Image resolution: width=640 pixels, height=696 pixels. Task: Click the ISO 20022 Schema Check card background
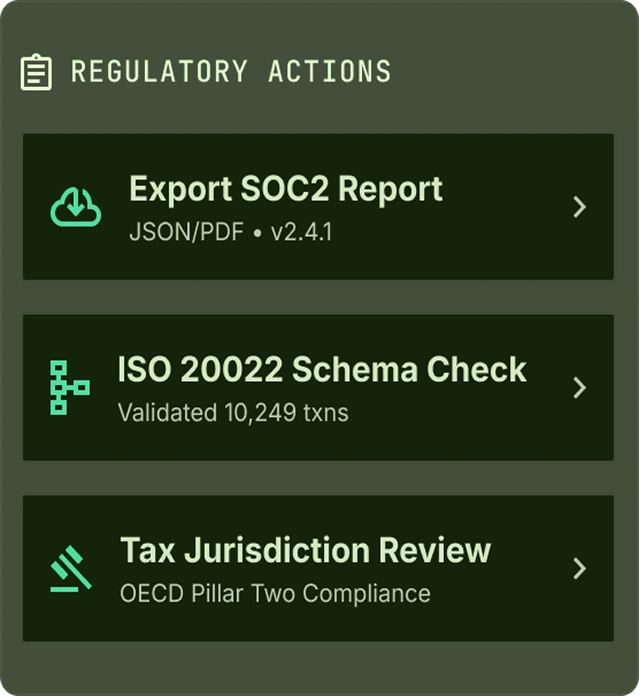pyautogui.click(x=318, y=388)
